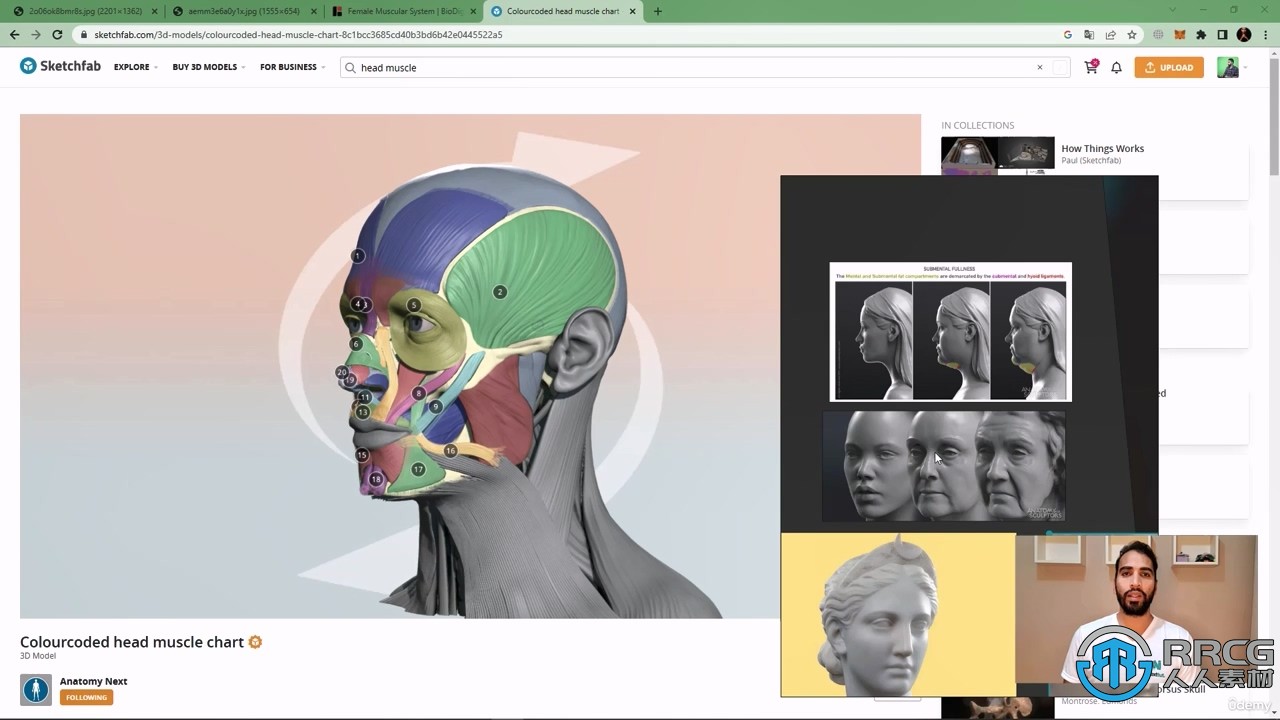The image size is (1280, 720).
Task: Click the padlock site info icon
Action: click(84, 34)
